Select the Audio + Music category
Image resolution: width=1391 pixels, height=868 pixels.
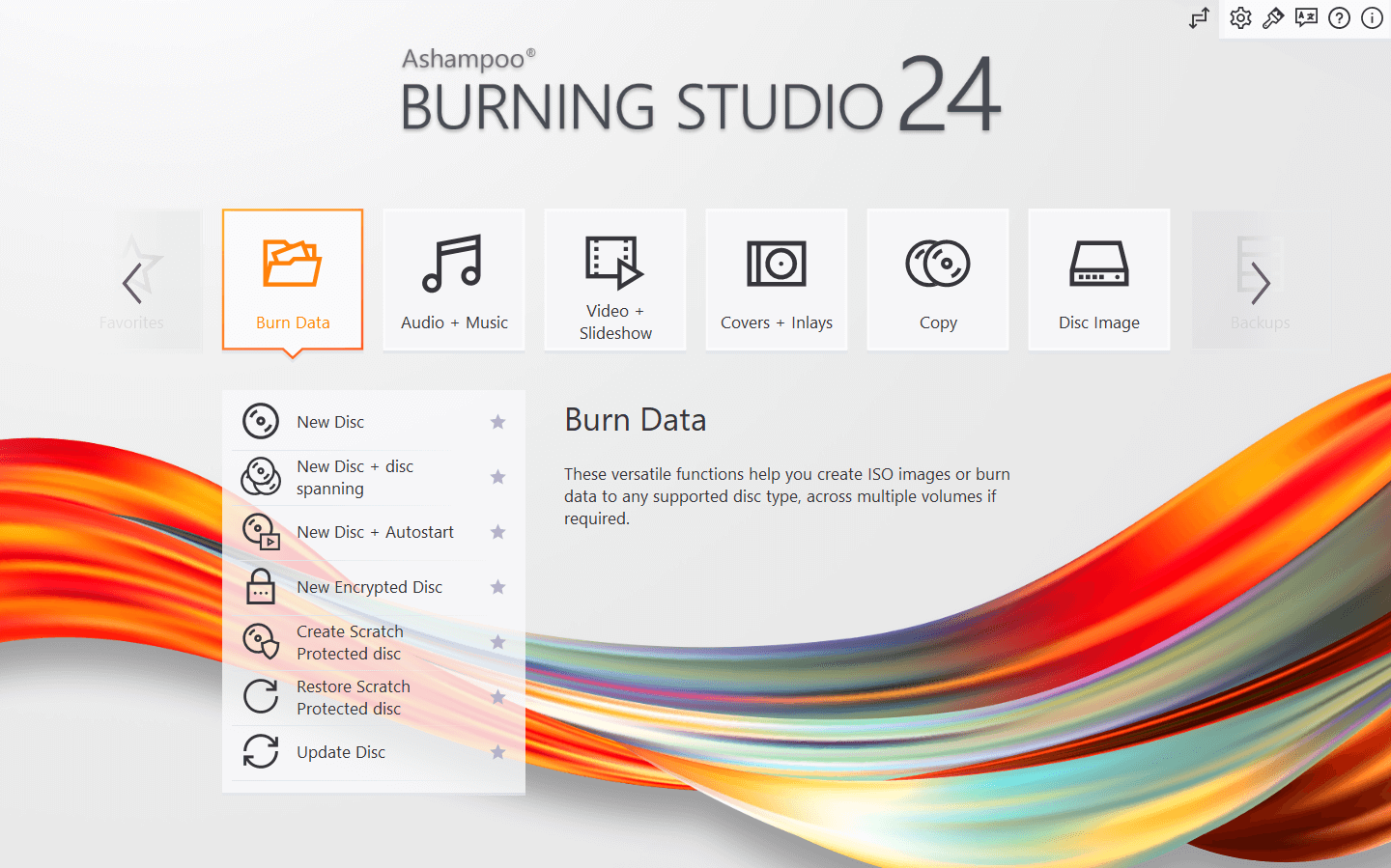click(454, 280)
